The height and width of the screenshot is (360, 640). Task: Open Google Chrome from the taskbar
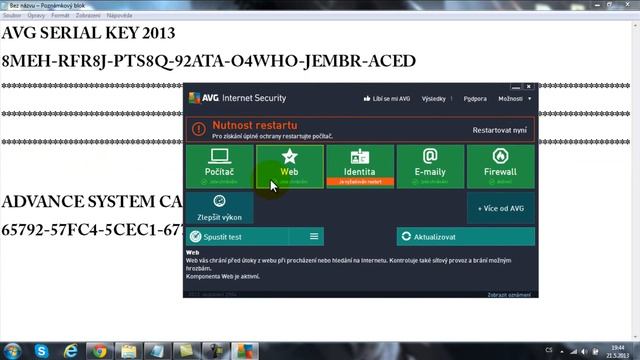99,351
